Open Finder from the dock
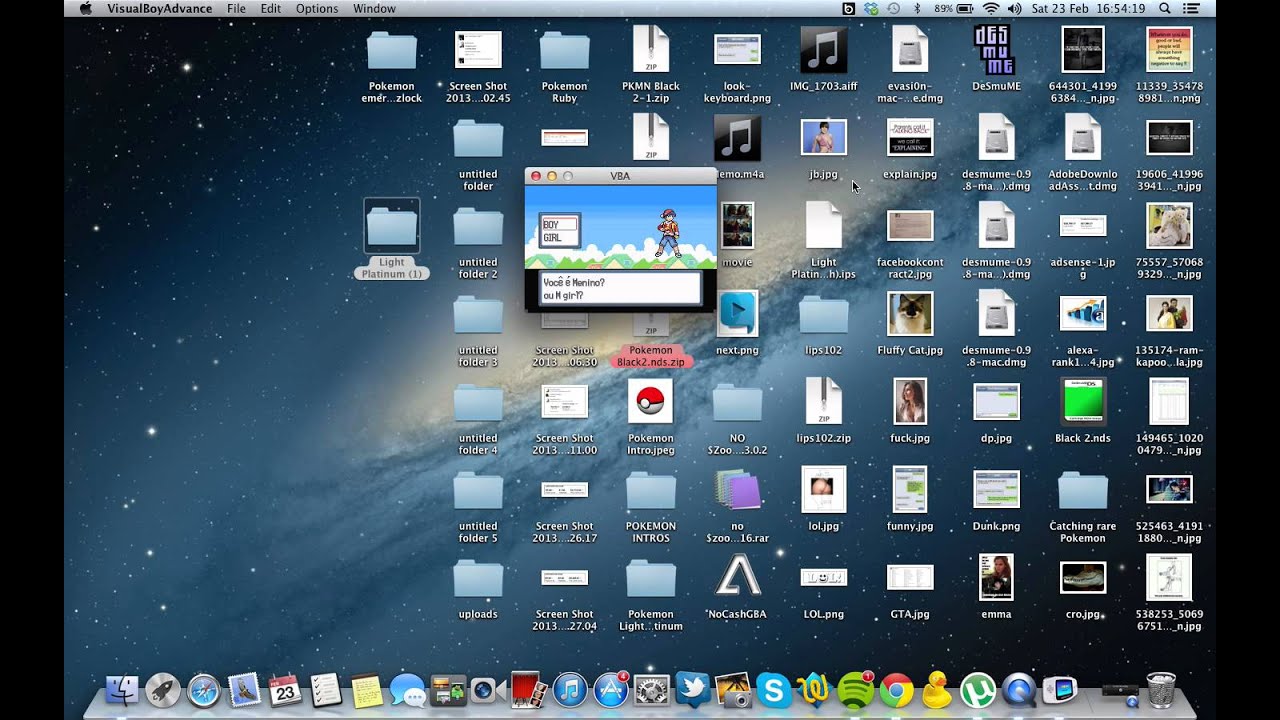 (x=123, y=691)
